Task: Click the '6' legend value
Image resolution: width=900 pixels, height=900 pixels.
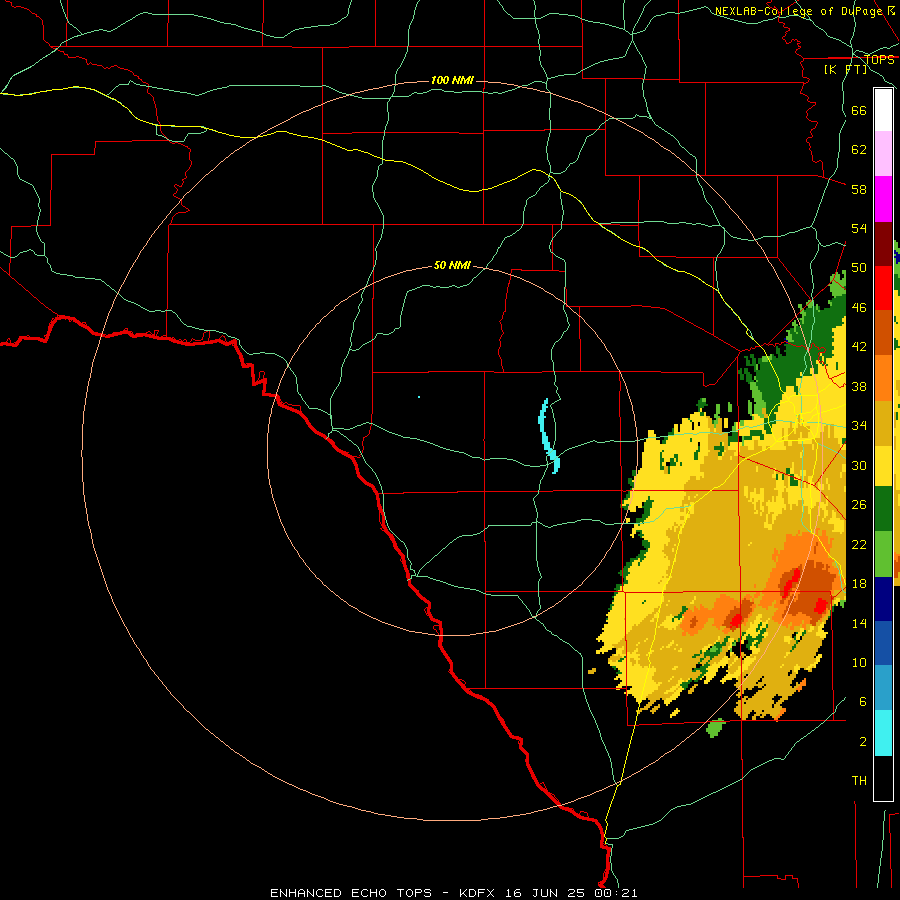Action: pos(862,701)
